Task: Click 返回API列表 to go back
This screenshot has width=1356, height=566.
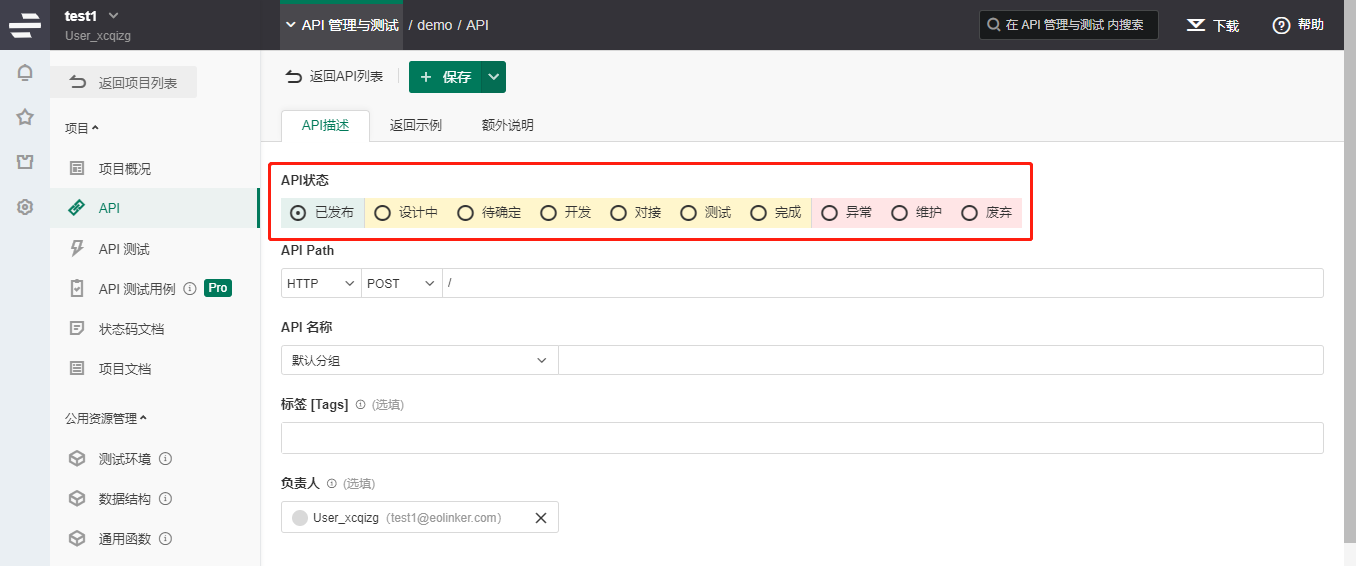Action: click(x=334, y=77)
